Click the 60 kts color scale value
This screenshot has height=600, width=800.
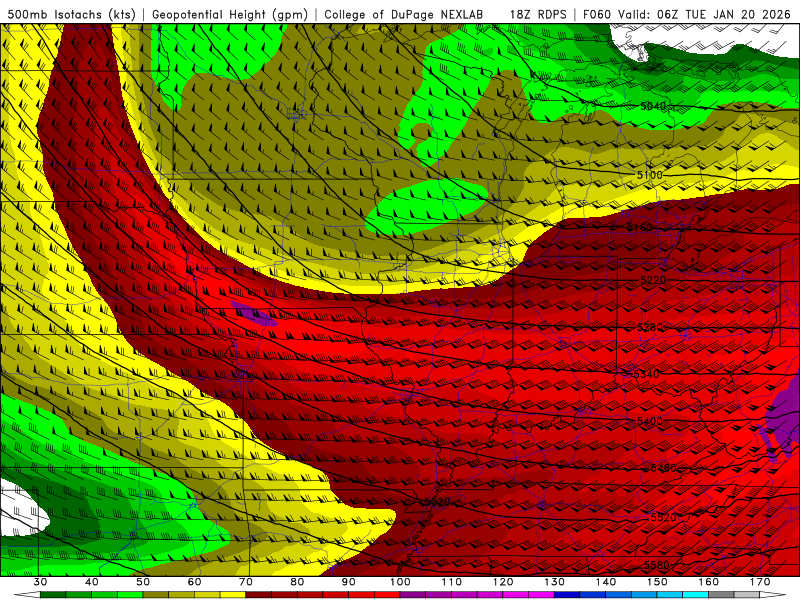(194, 582)
